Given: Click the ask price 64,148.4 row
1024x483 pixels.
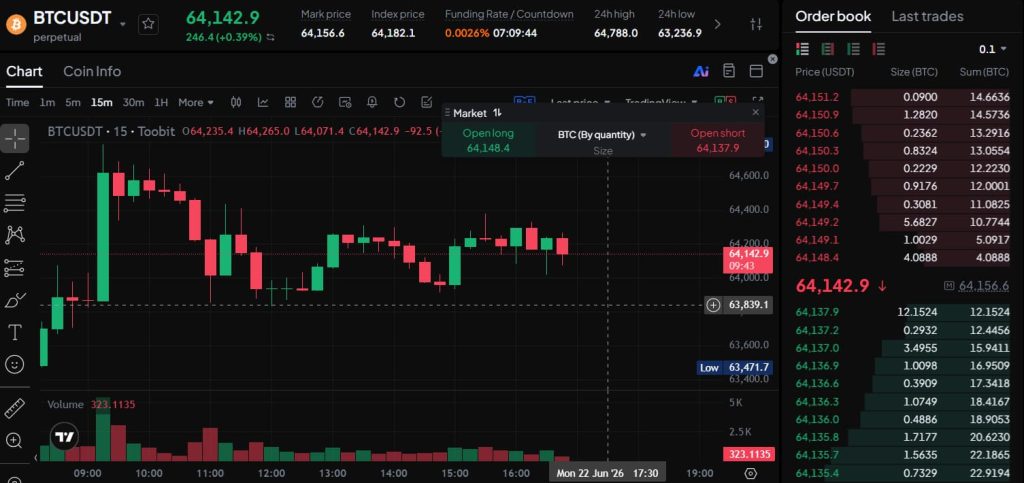Looking at the screenshot, I should [x=903, y=258].
